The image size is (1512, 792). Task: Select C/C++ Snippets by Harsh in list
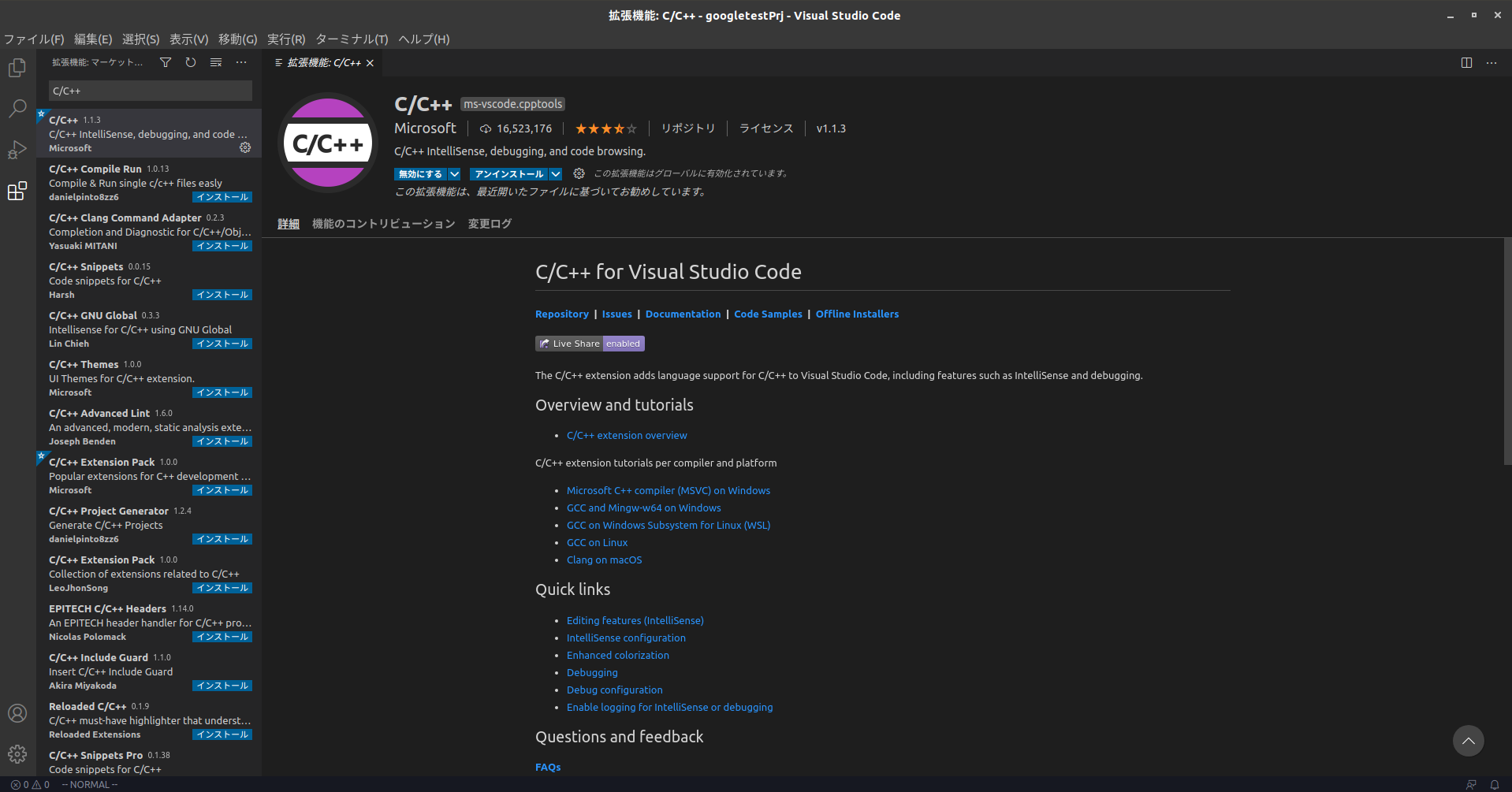click(x=149, y=281)
